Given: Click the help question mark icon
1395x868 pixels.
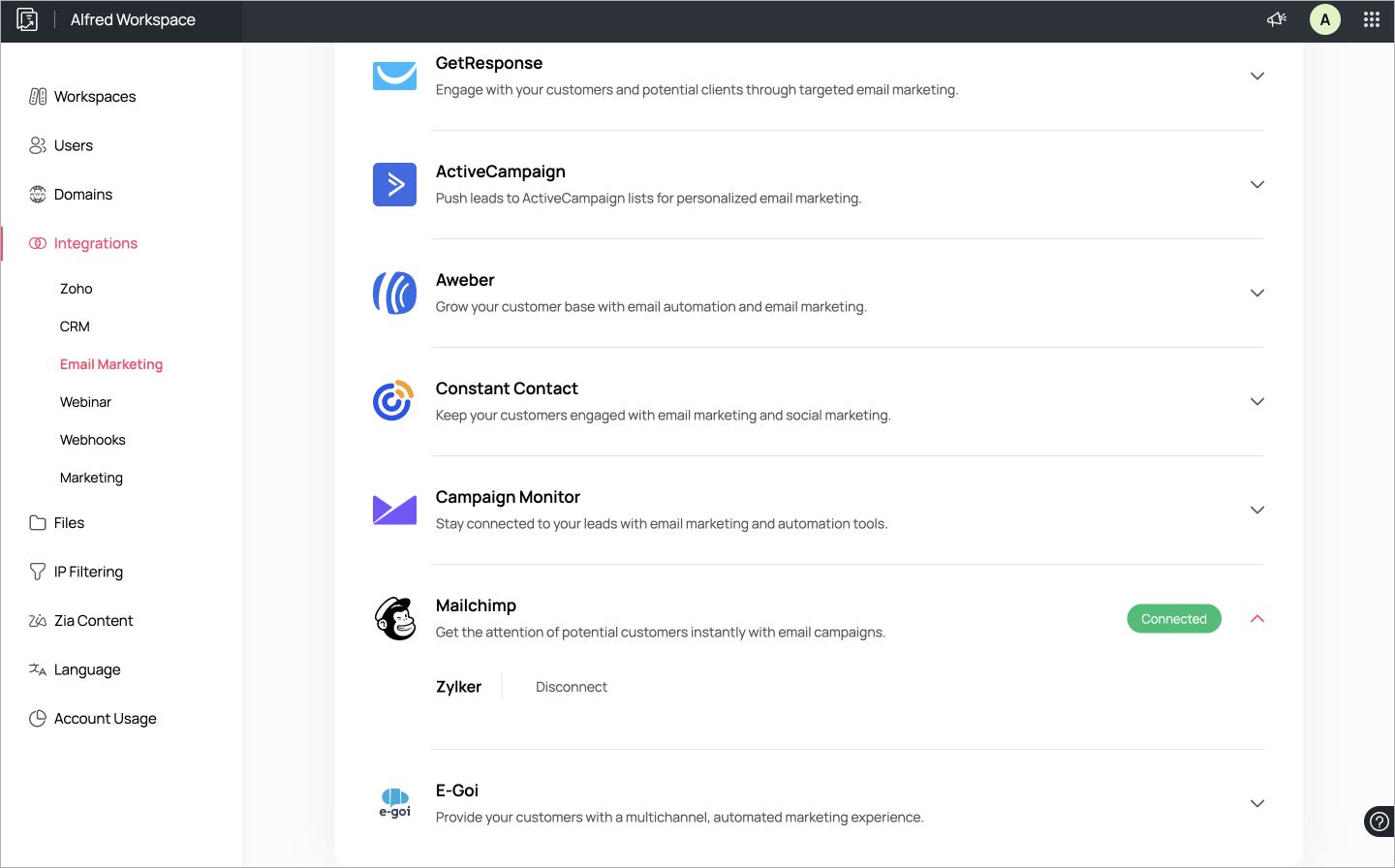Looking at the screenshot, I should point(1379,821).
